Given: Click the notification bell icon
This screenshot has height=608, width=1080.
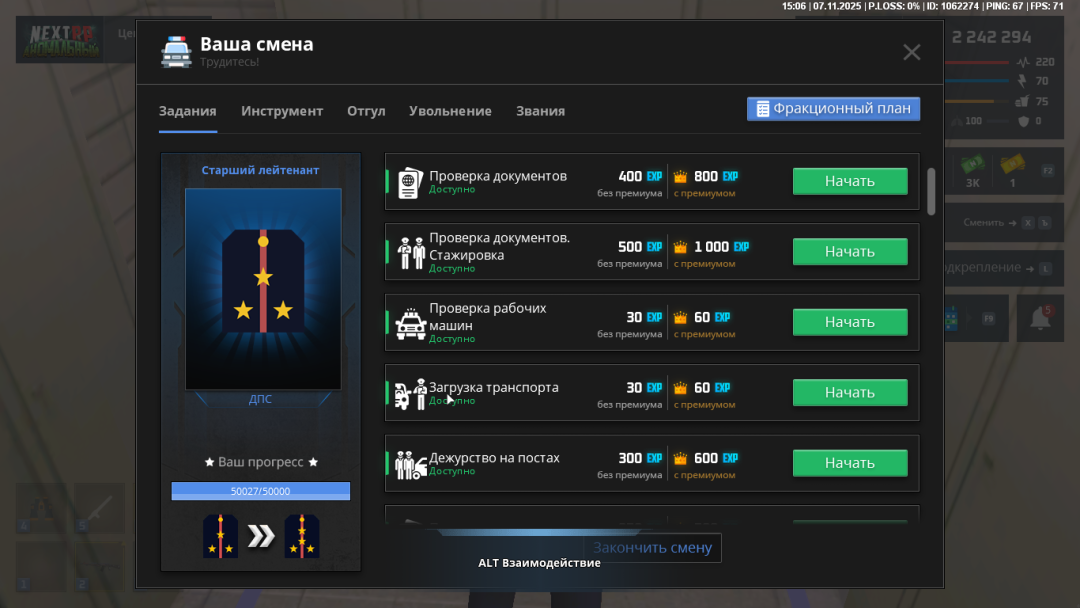Looking at the screenshot, I should point(1040,318).
